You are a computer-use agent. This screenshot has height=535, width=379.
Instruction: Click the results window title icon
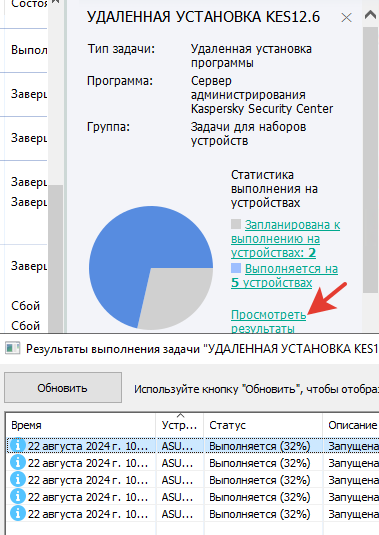click(13, 349)
